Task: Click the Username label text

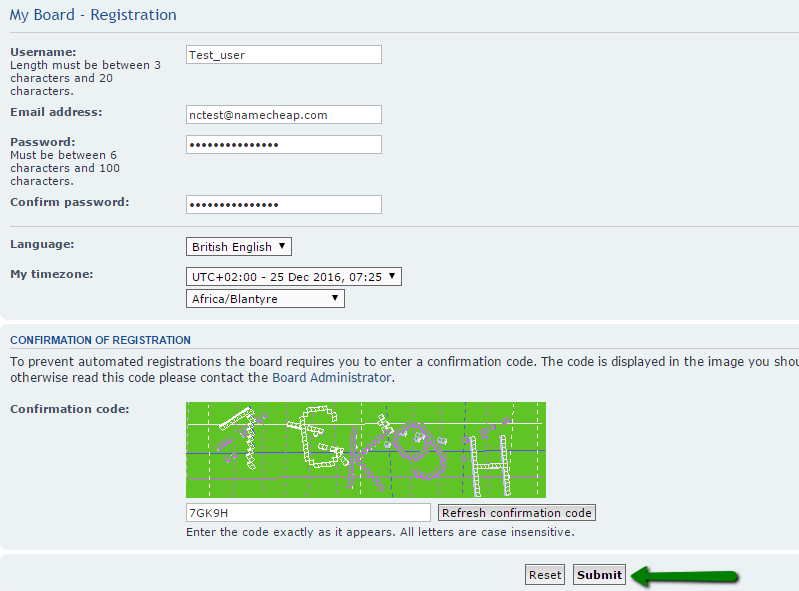Action: point(43,52)
